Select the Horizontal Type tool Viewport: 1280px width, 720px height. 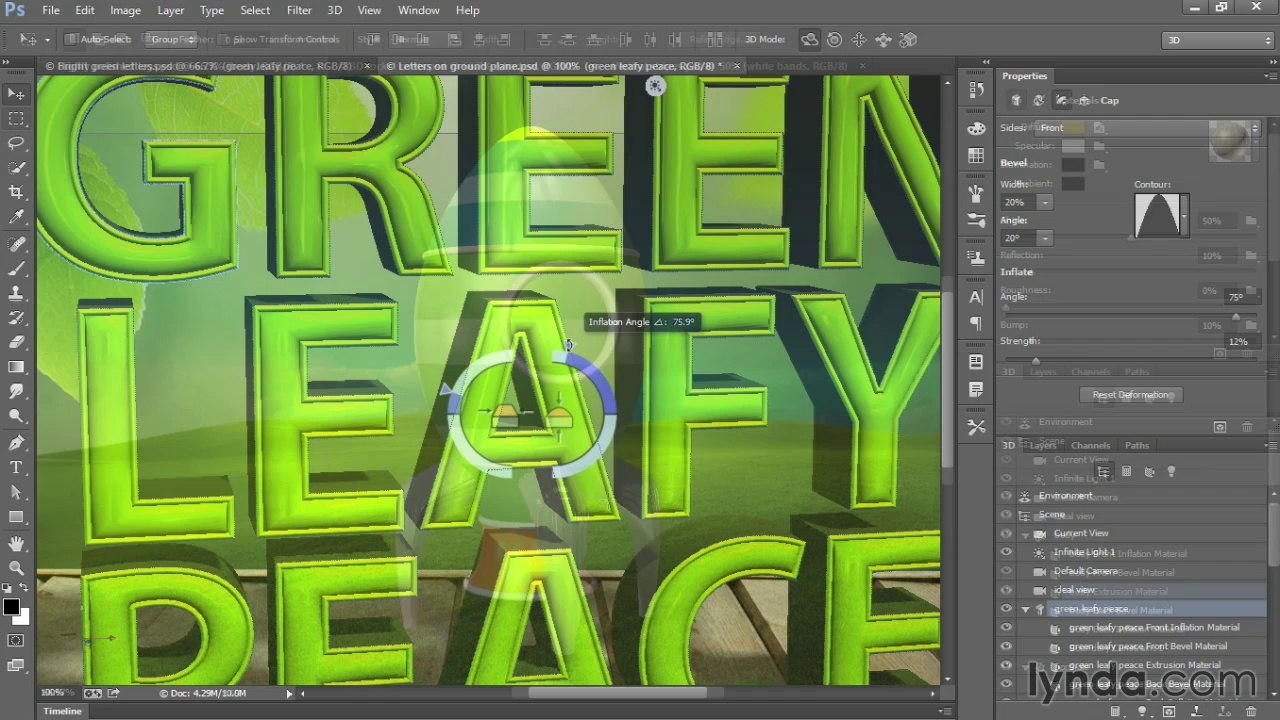(x=16, y=468)
